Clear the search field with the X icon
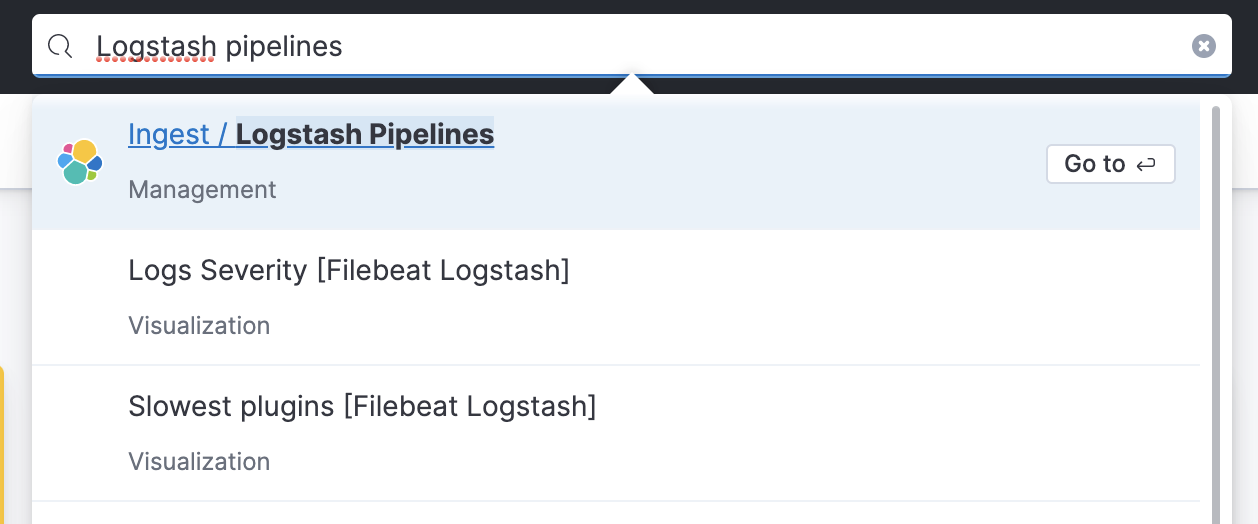 [x=1204, y=46]
